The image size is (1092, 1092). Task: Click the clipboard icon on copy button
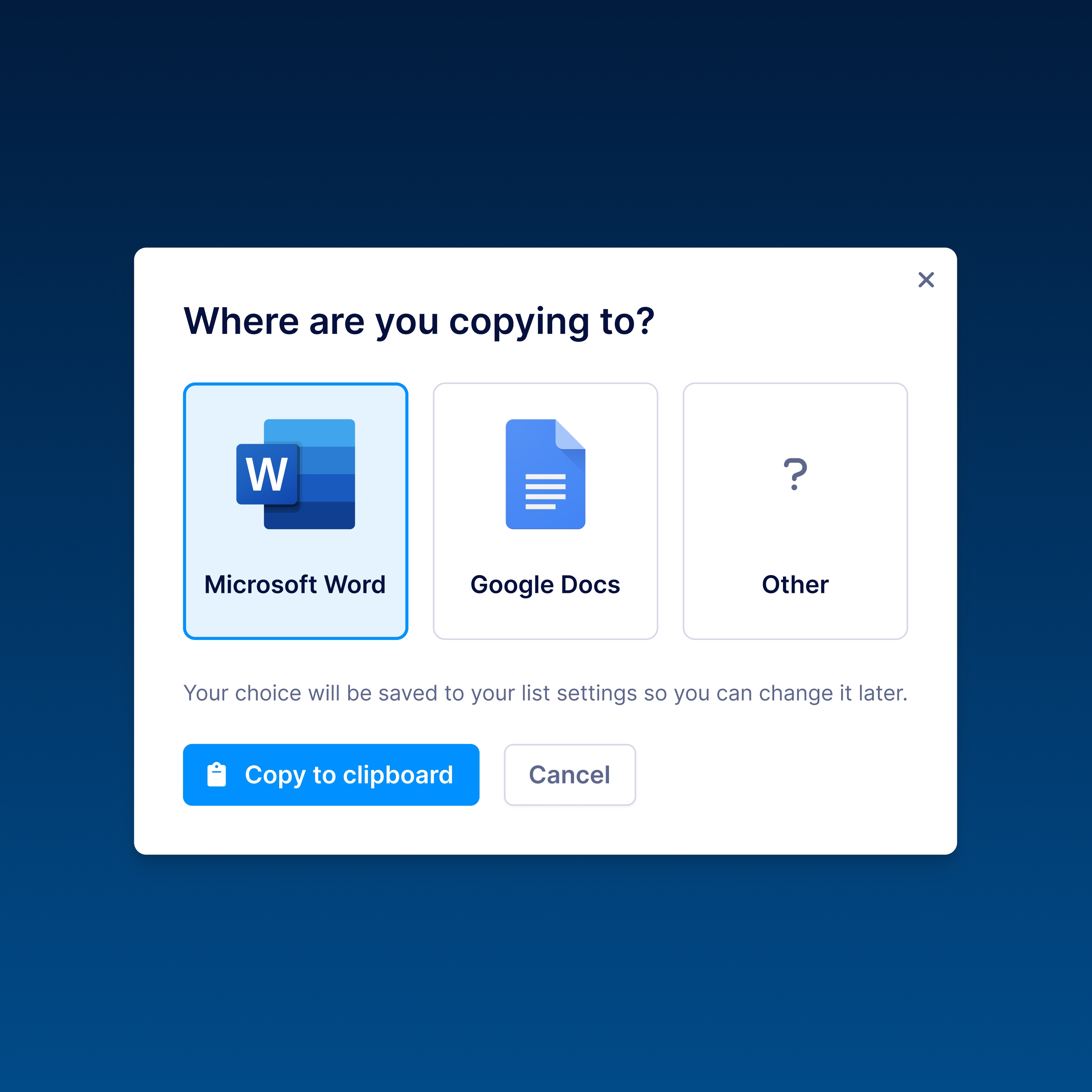pyautogui.click(x=217, y=774)
